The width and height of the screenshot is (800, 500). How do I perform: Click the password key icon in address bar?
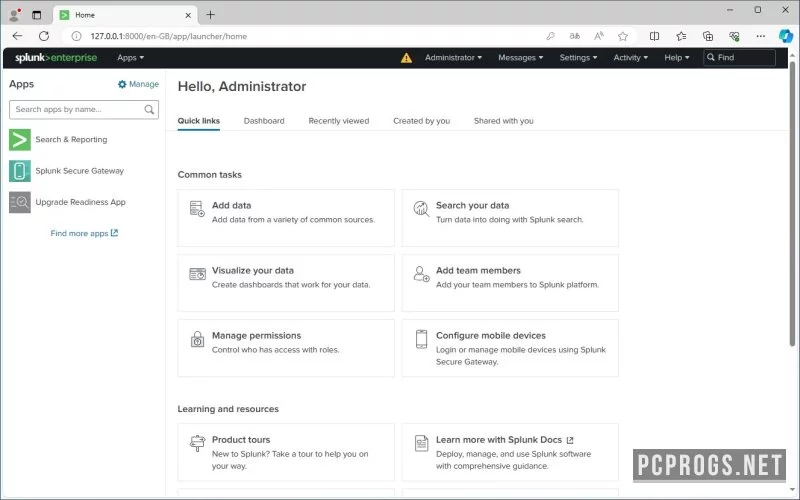pos(551,36)
